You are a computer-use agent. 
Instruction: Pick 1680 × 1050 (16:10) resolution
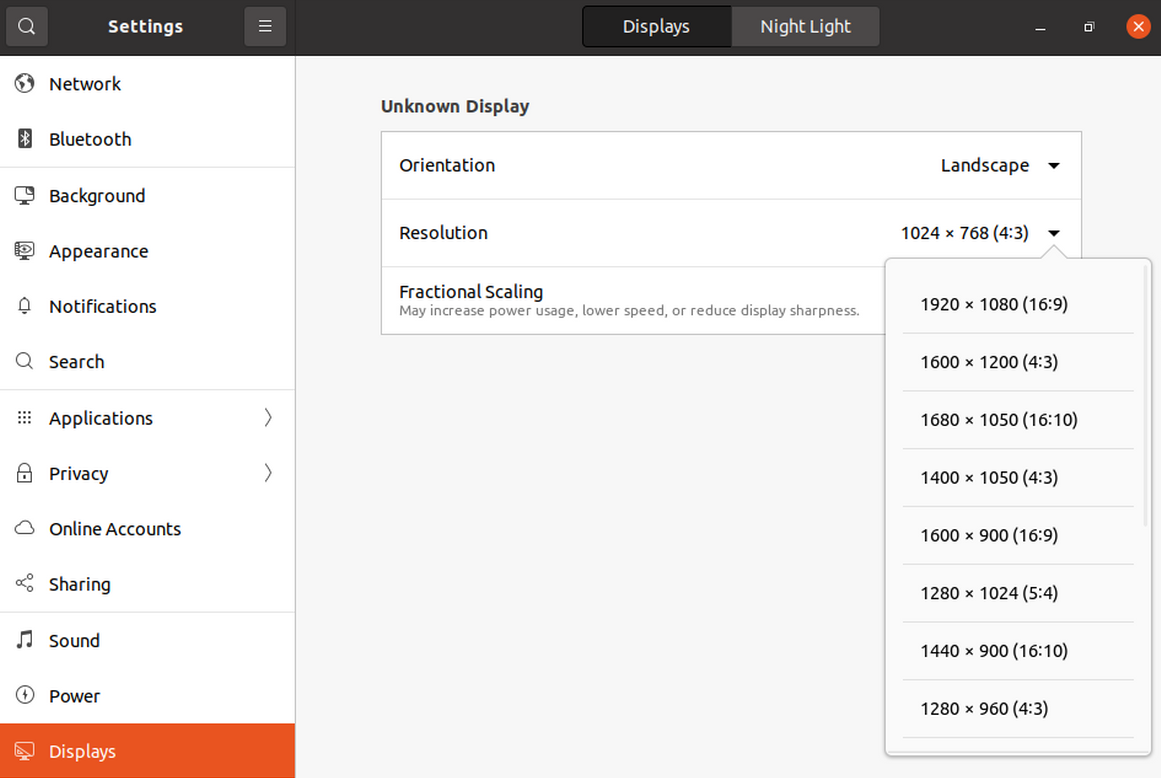[999, 420]
